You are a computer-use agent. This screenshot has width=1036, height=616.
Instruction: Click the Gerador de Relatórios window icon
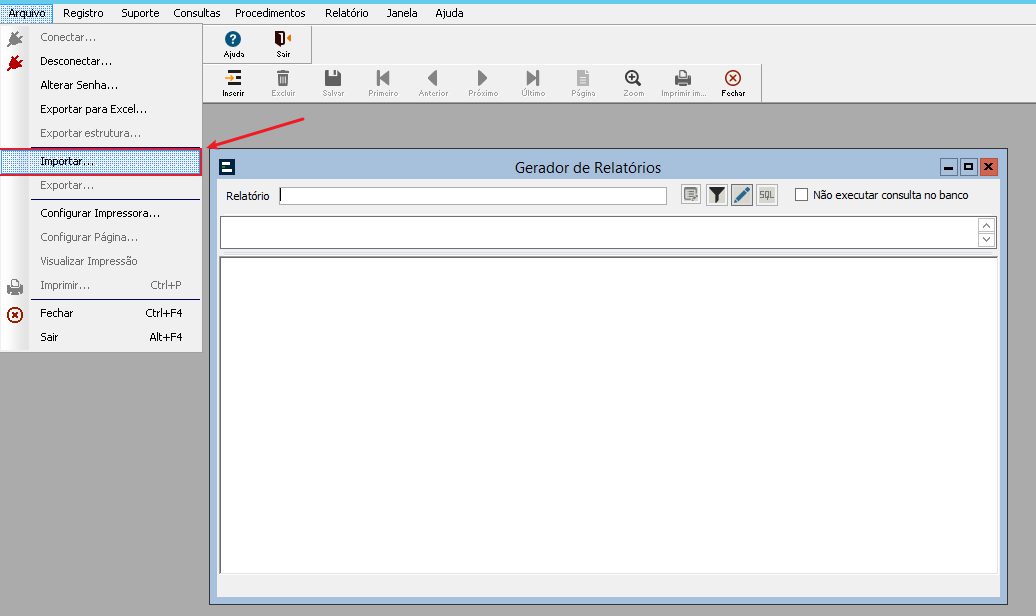coord(227,167)
